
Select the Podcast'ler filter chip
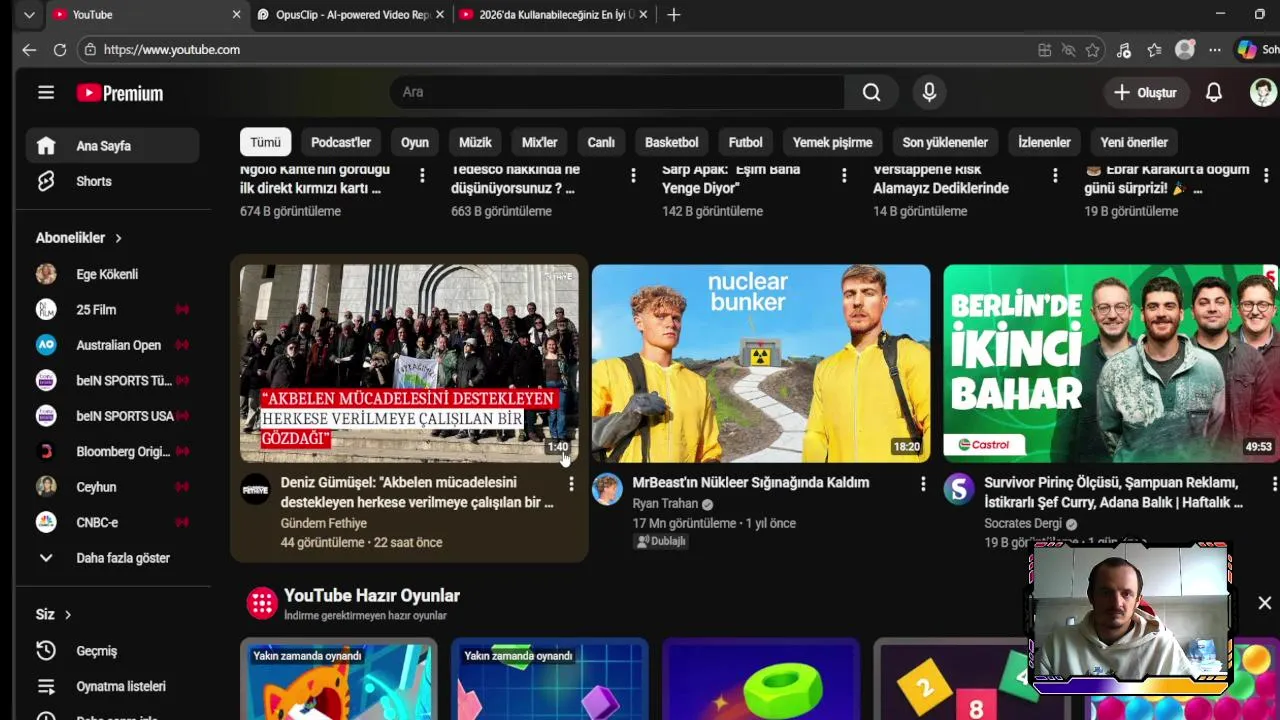341,142
